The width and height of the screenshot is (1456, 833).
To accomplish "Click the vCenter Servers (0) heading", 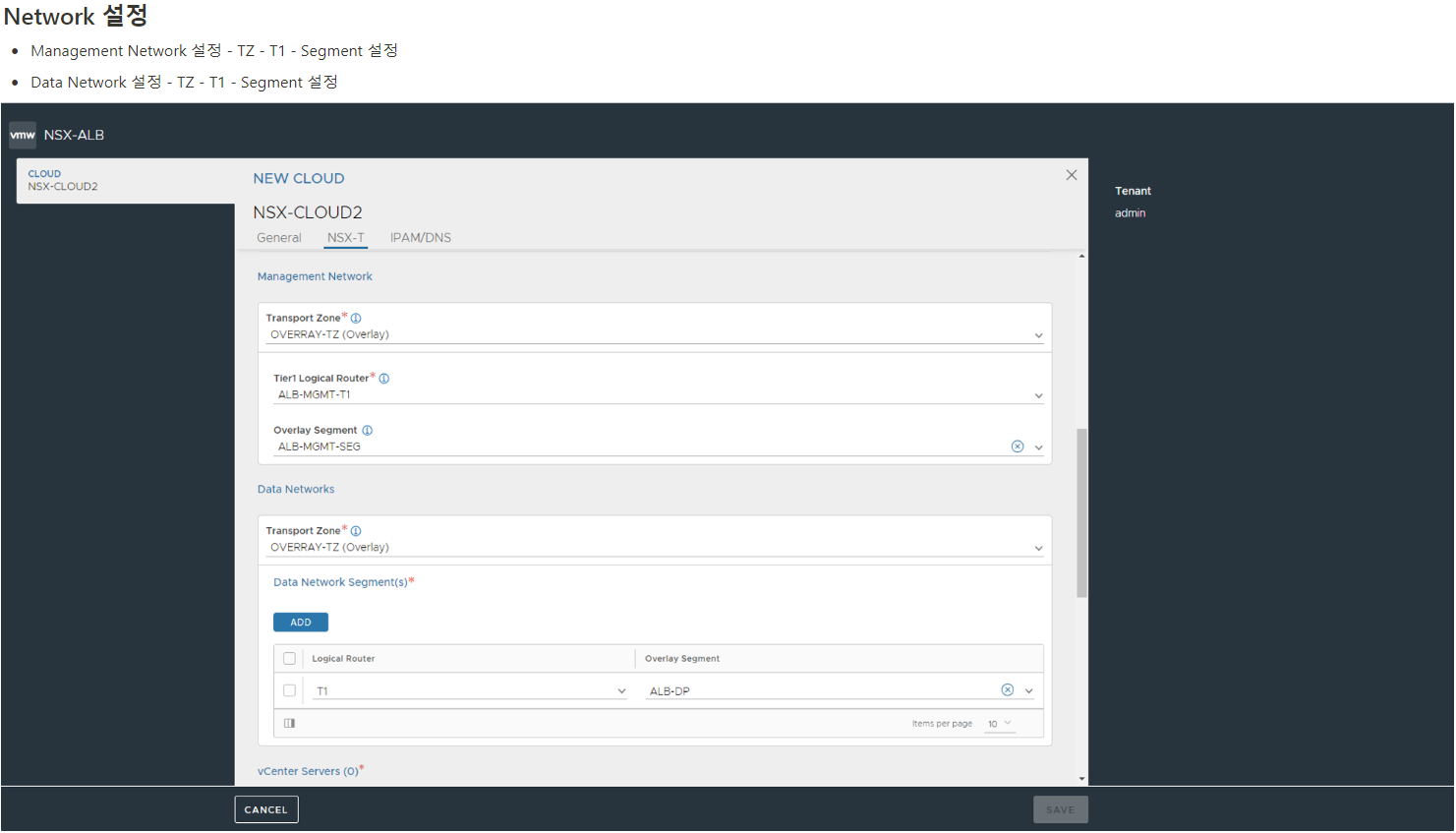I will click(308, 772).
